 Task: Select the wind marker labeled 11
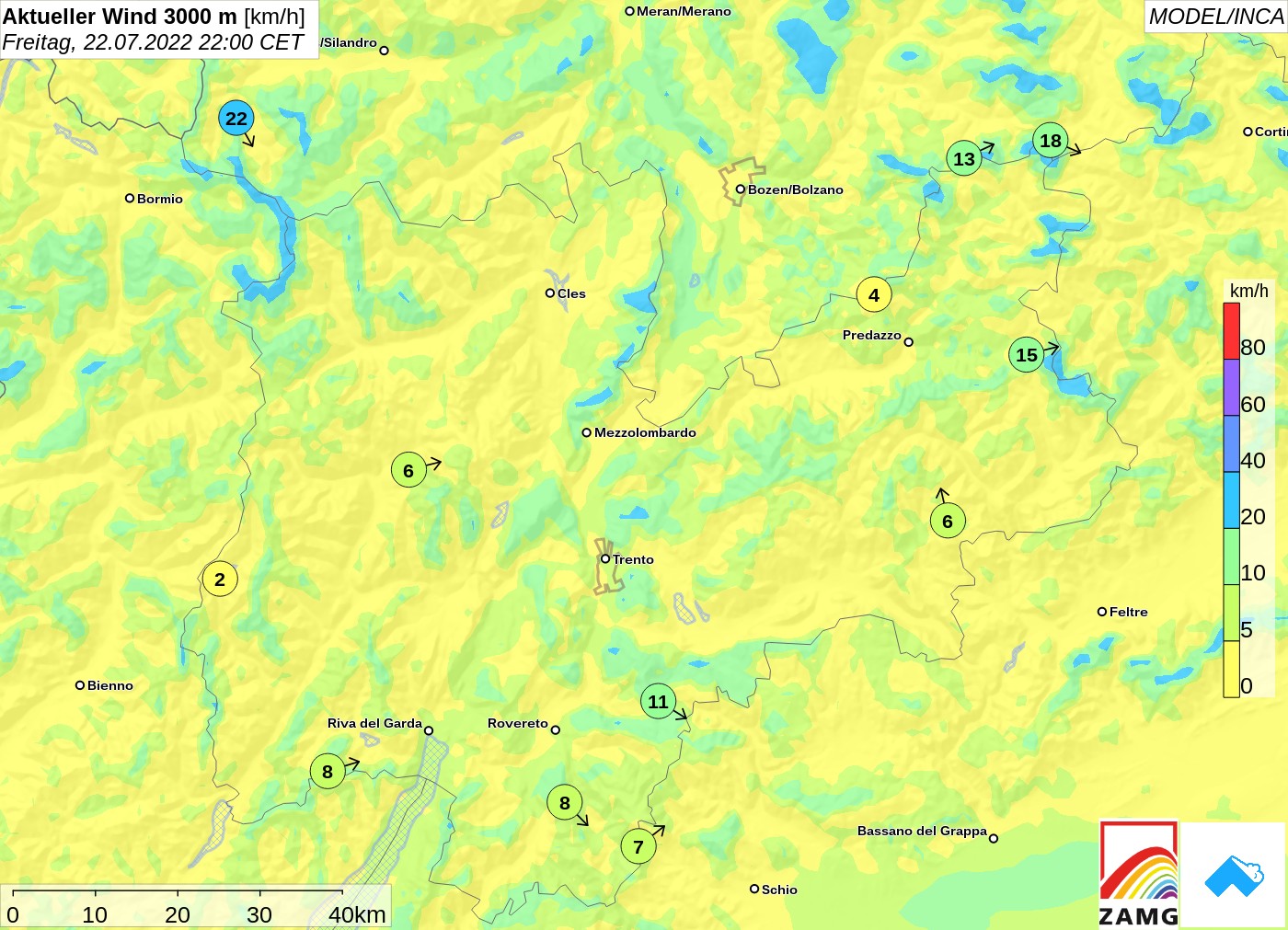[658, 702]
